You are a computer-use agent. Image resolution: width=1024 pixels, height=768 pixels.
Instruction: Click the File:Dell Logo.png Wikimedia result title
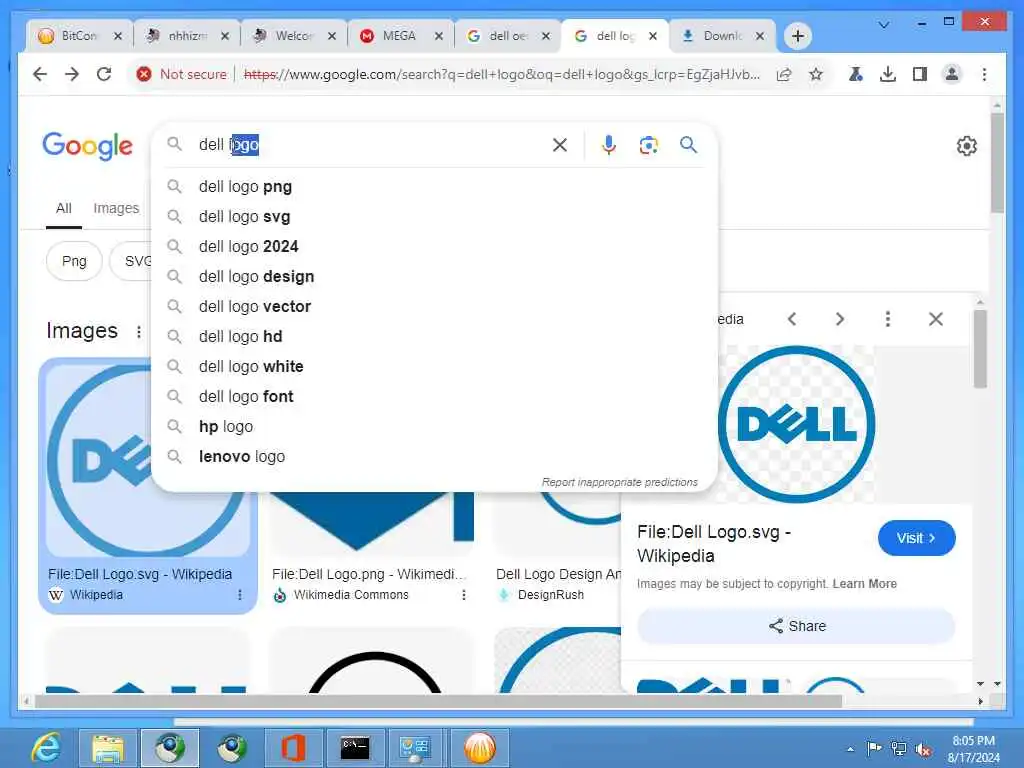click(x=368, y=575)
